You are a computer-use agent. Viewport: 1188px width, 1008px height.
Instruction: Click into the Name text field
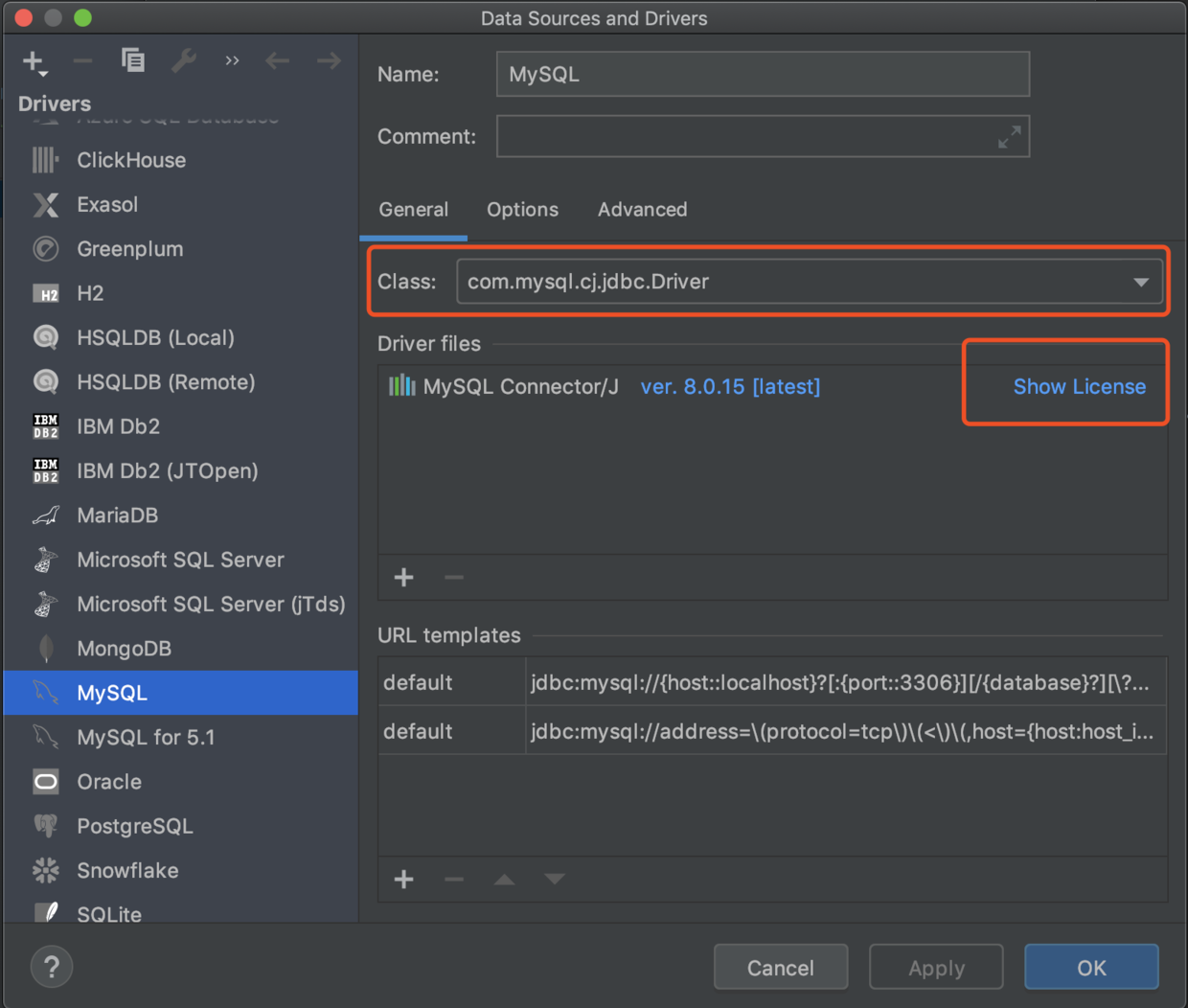(763, 74)
